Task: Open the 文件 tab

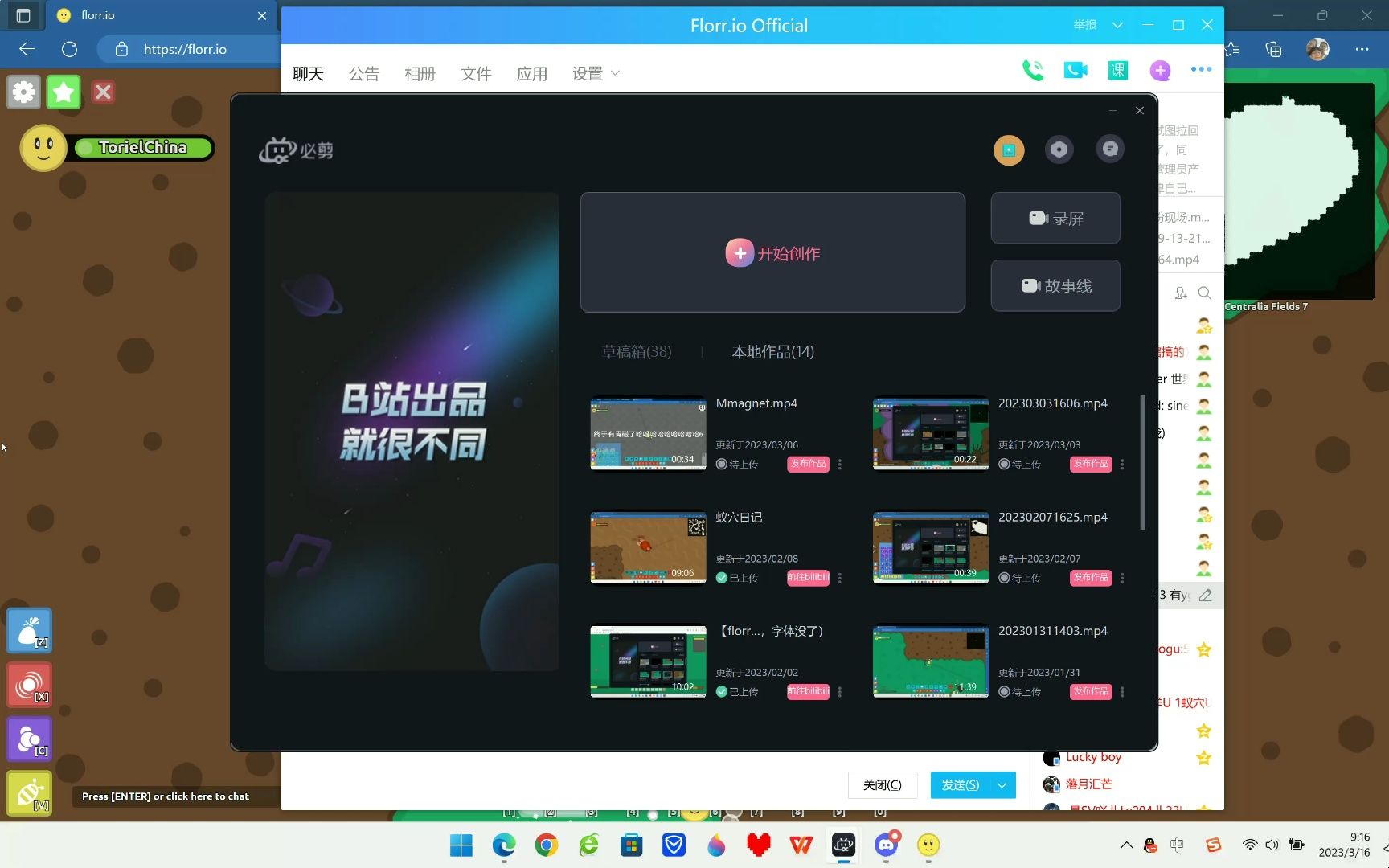Action: coord(476,74)
